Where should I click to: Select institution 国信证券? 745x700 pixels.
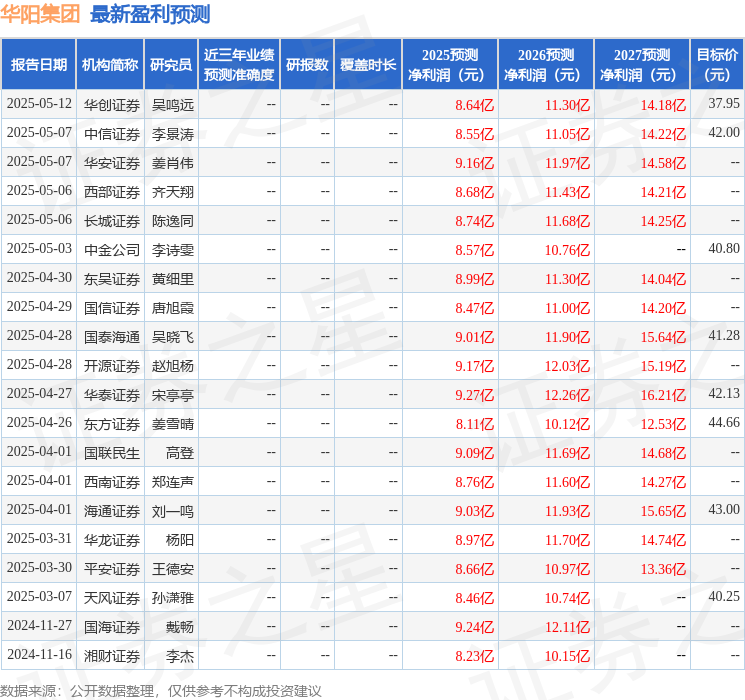click(112, 308)
